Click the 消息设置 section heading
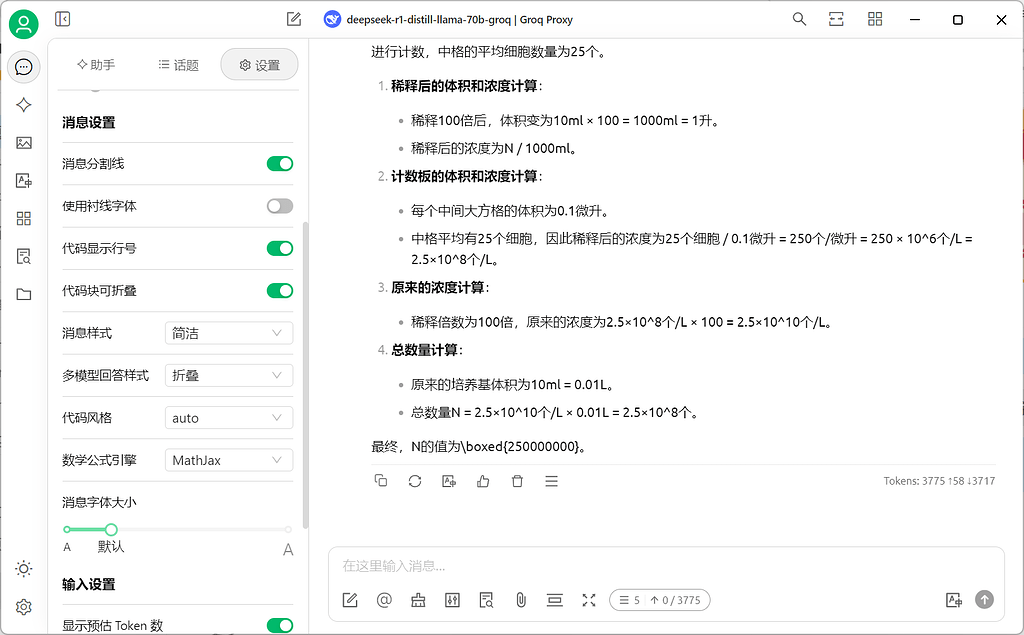 [89, 122]
